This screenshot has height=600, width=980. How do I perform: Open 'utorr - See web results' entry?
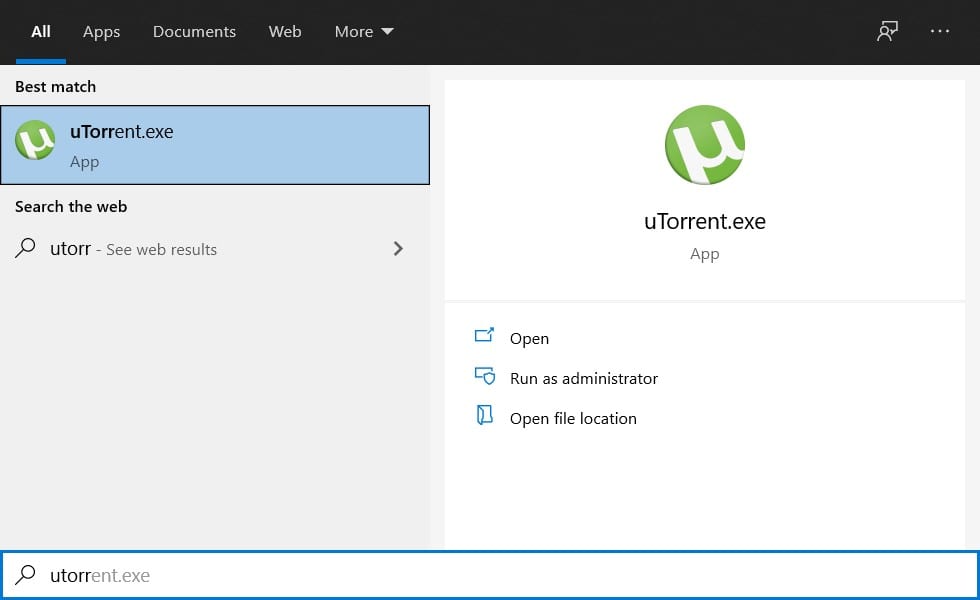[215, 249]
